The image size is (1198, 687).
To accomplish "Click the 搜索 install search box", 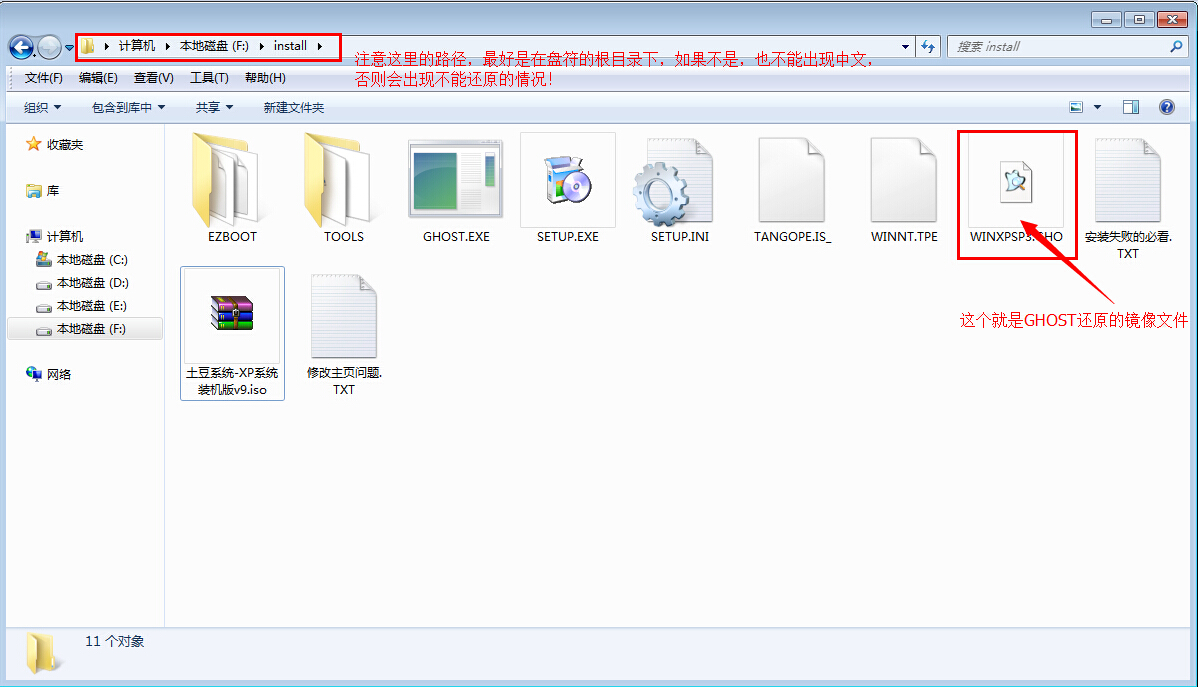I will (1060, 47).
